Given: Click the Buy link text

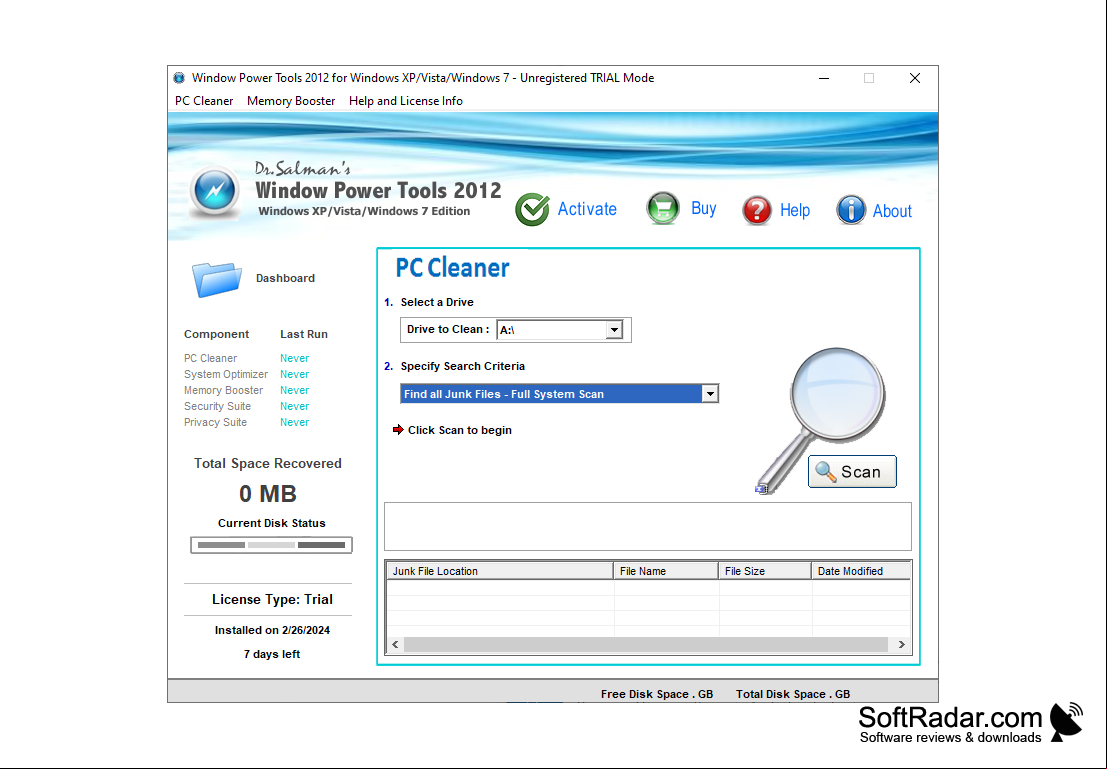Looking at the screenshot, I should 704,208.
